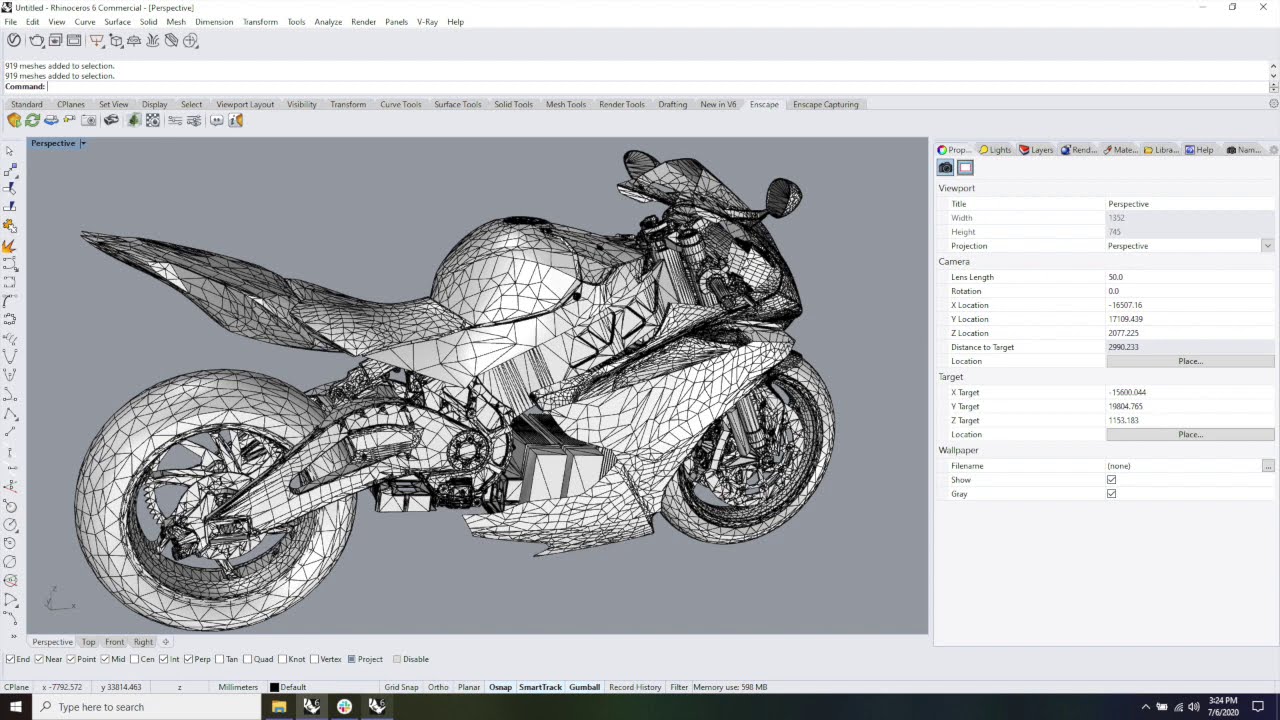
Task: Toggle the Near osnap checkbox
Action: [x=40, y=659]
